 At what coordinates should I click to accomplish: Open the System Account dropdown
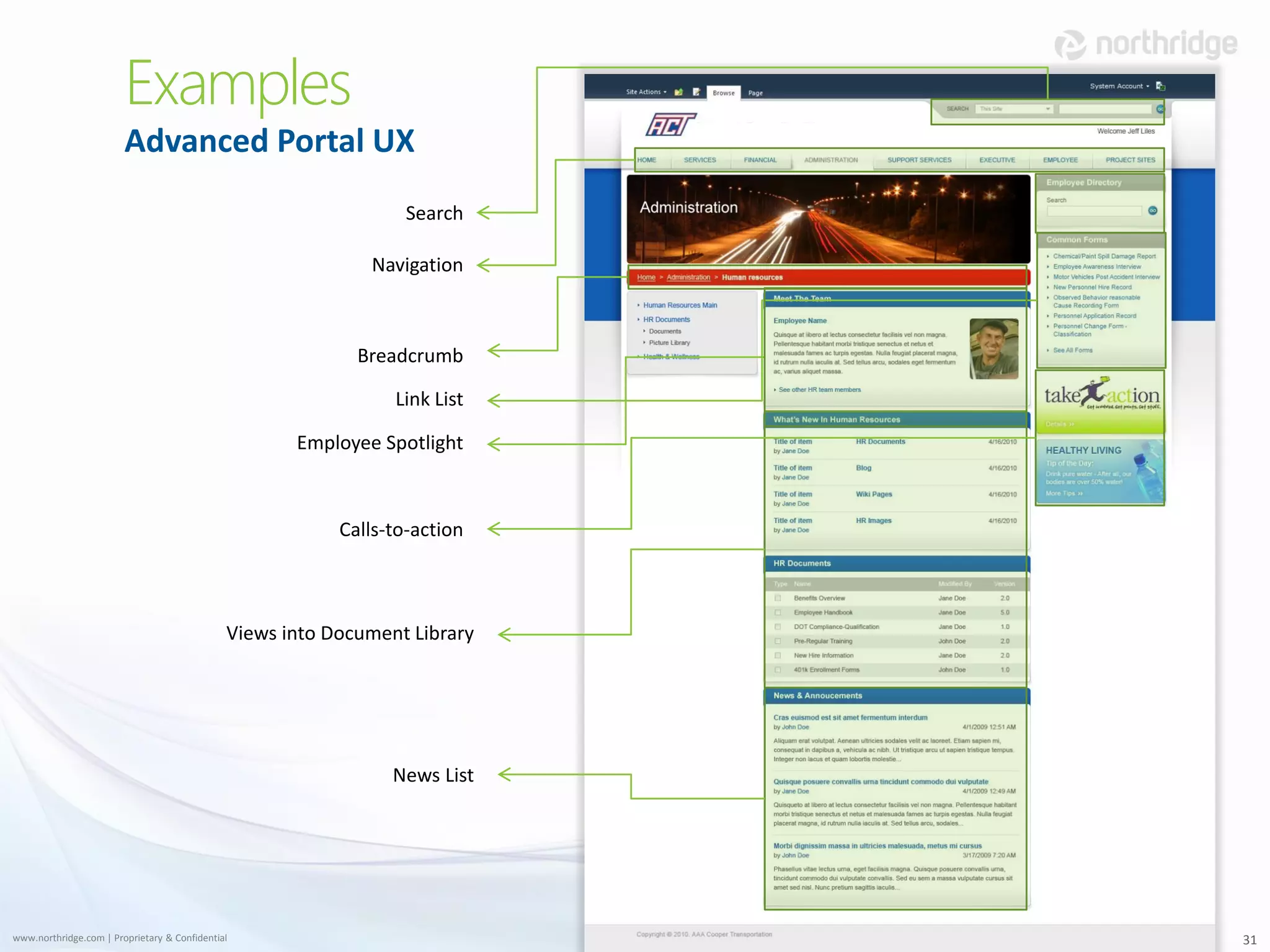[x=1119, y=86]
